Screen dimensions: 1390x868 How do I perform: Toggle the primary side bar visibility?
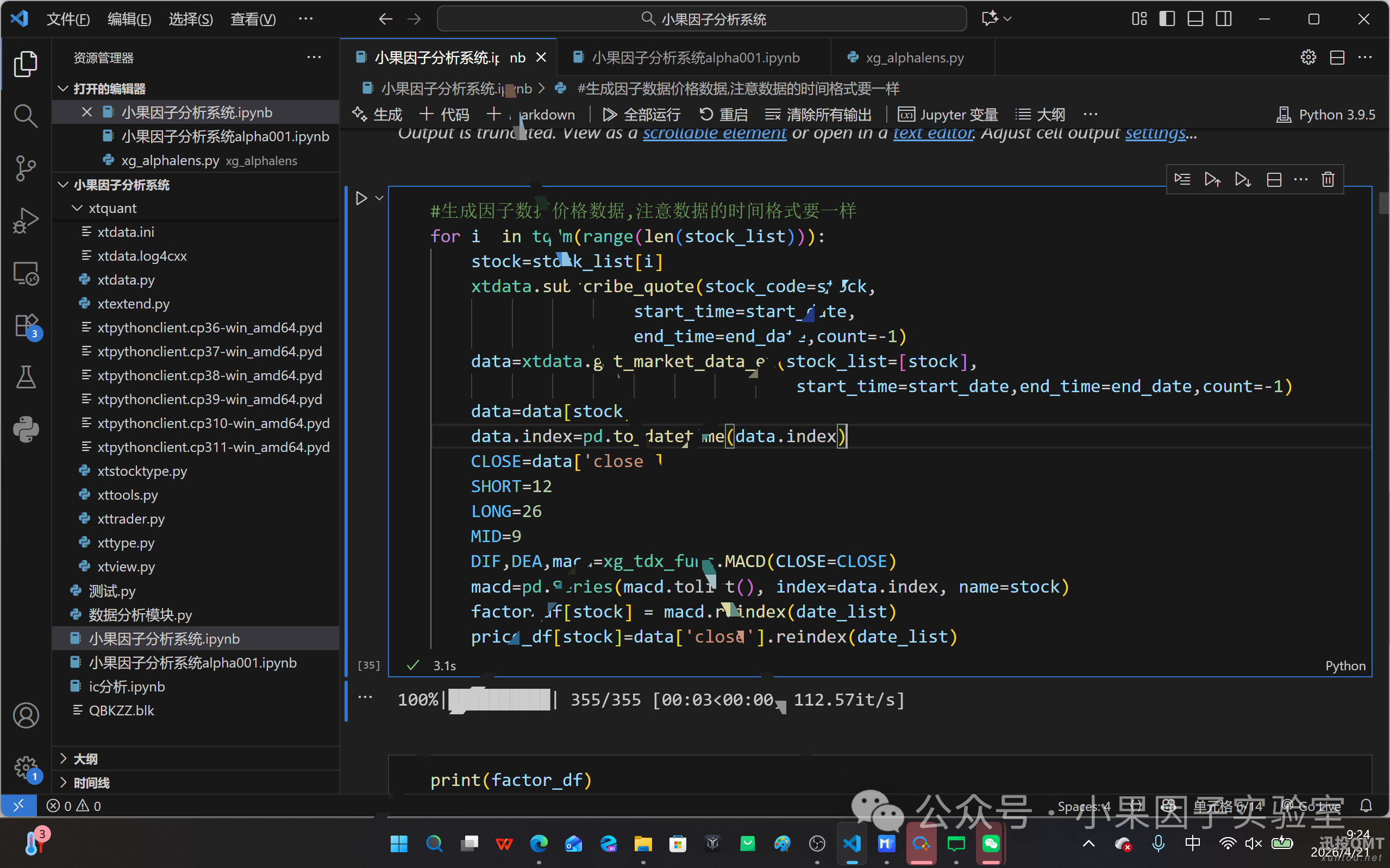[1167, 19]
